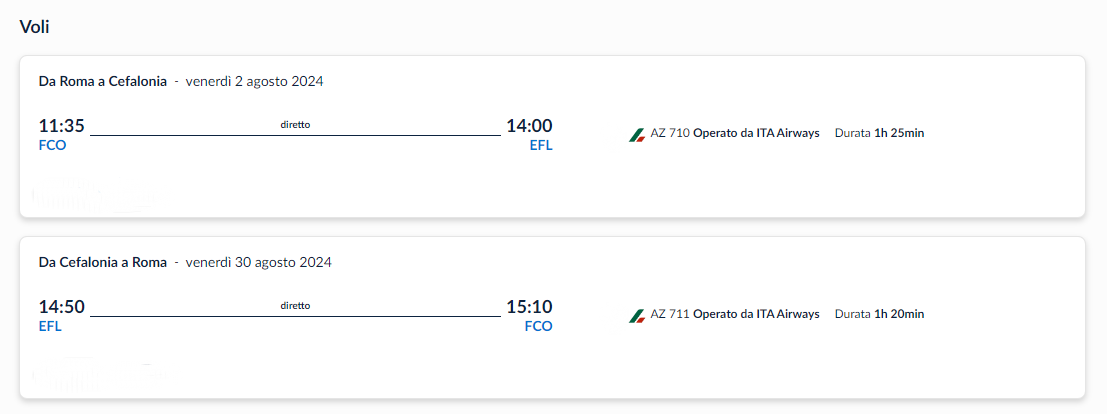Screen dimensions: 1107x414
Task: Select the 14:00 arrival time
Action: (529, 126)
